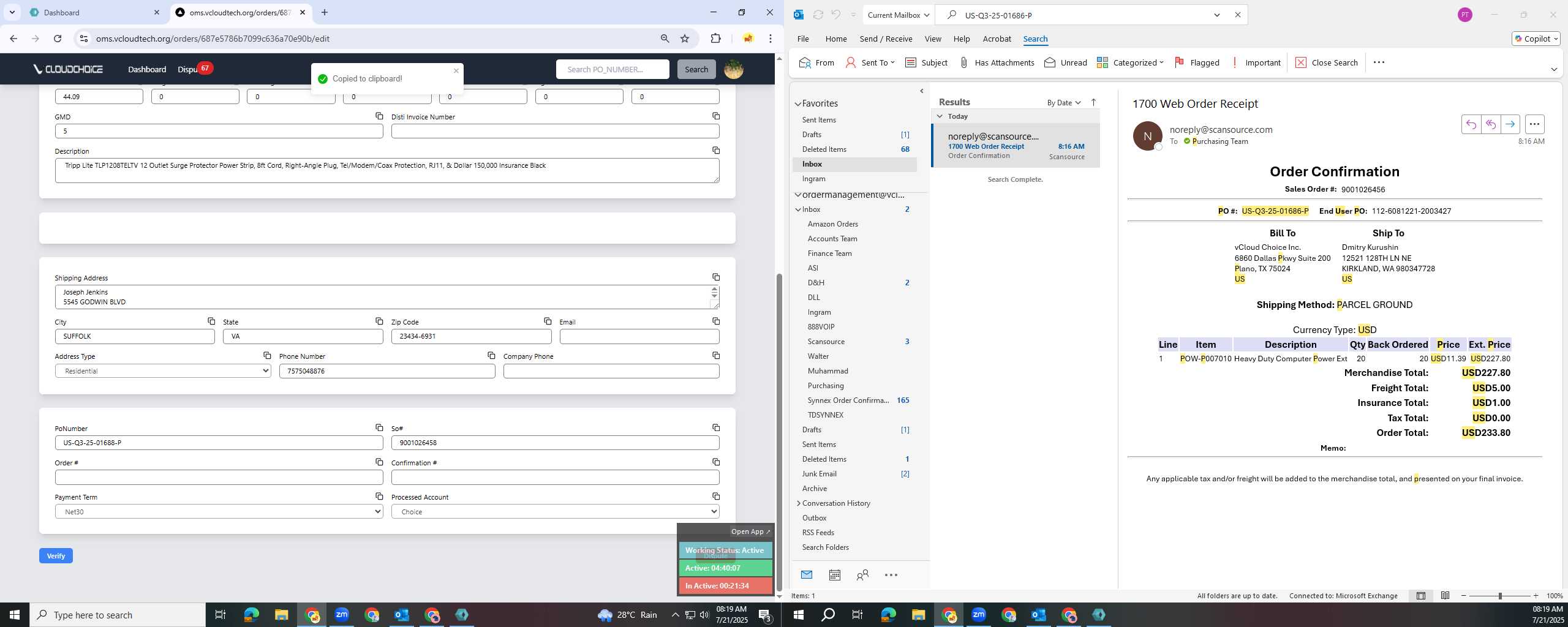The height and width of the screenshot is (627, 1568).
Task: Open the Acrobat ribbon tab
Action: 997,39
